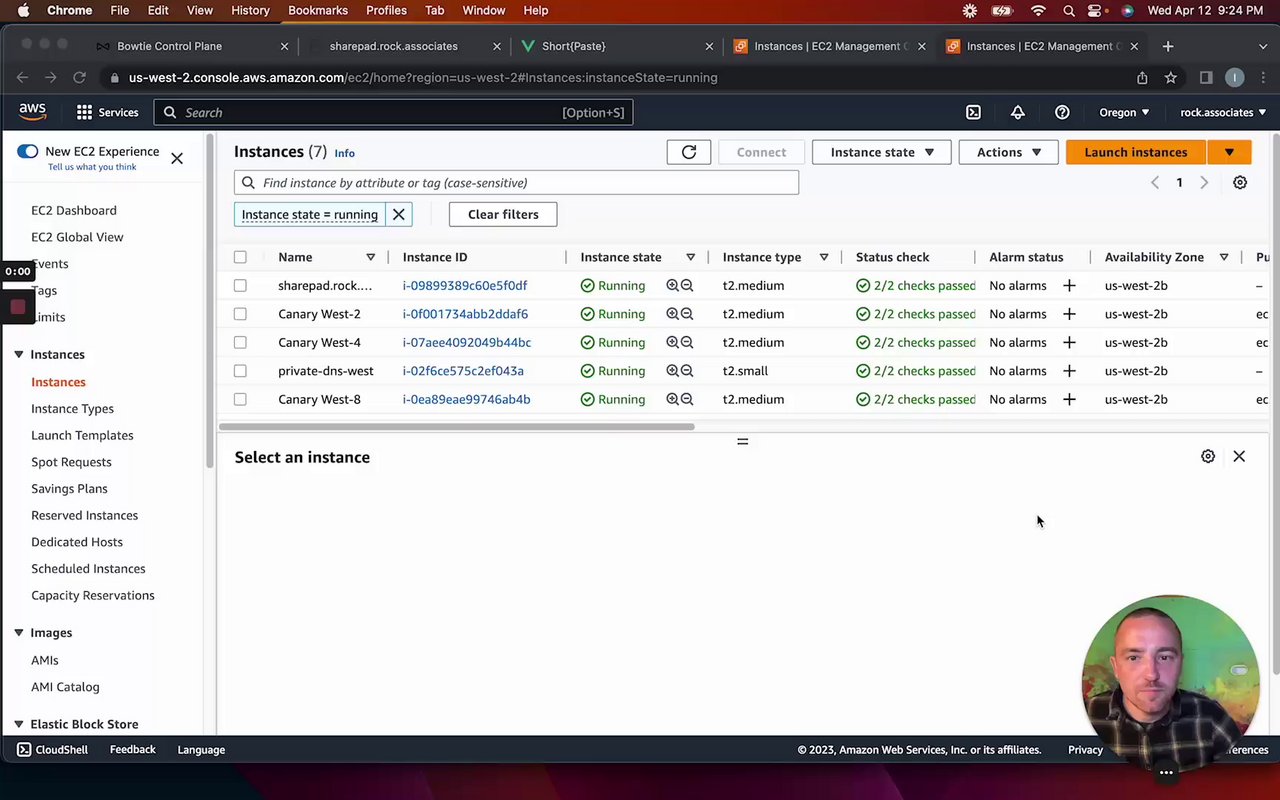The height and width of the screenshot is (800, 1280).
Task: Switch to the Short{Paste} tab
Action: point(573,46)
